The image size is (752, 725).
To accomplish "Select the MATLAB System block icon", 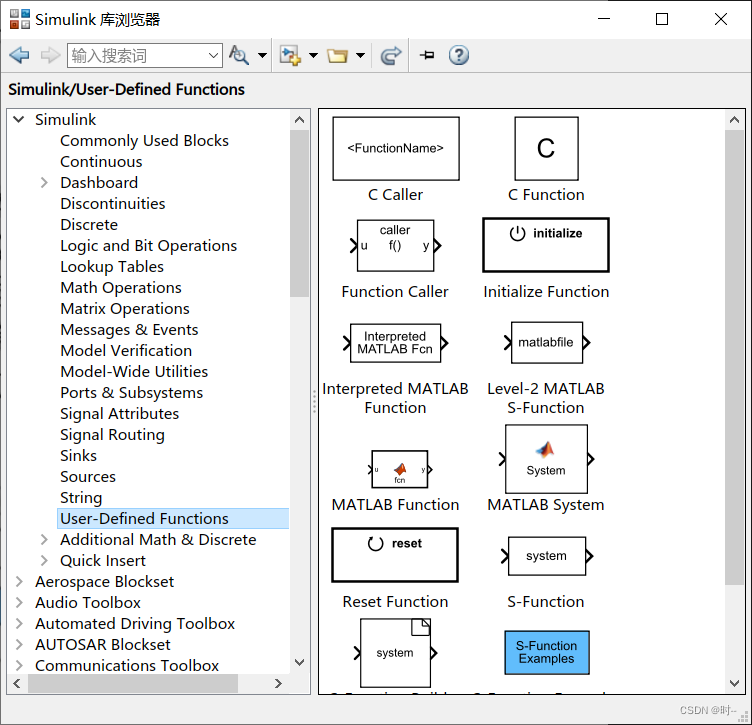I will coord(546,459).
